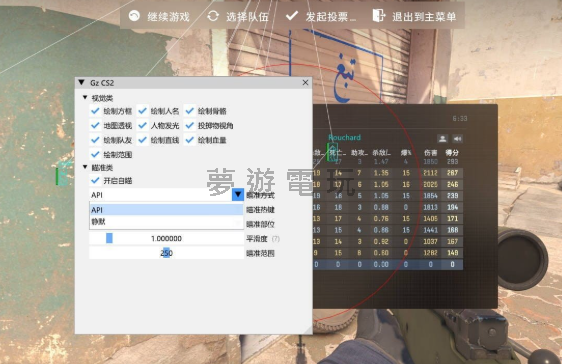Uncheck the 绘制方框 checkbox
This screenshot has width=562, height=364.
95,111
